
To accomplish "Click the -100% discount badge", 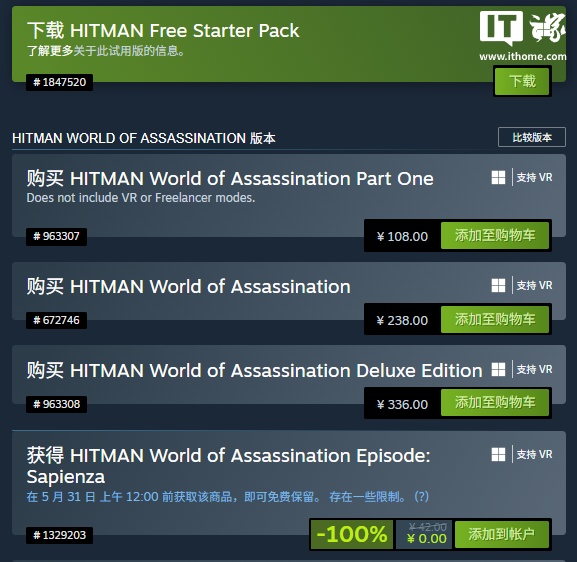I will coord(352,534).
